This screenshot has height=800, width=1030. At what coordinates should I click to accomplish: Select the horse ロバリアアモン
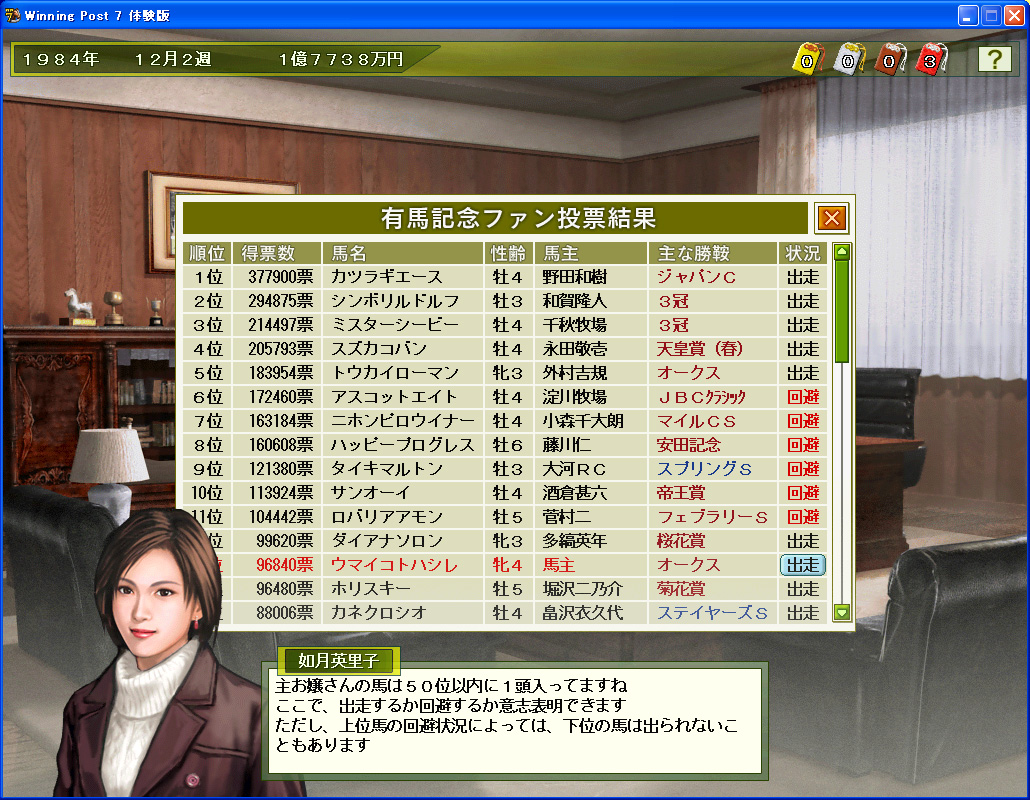(386, 517)
